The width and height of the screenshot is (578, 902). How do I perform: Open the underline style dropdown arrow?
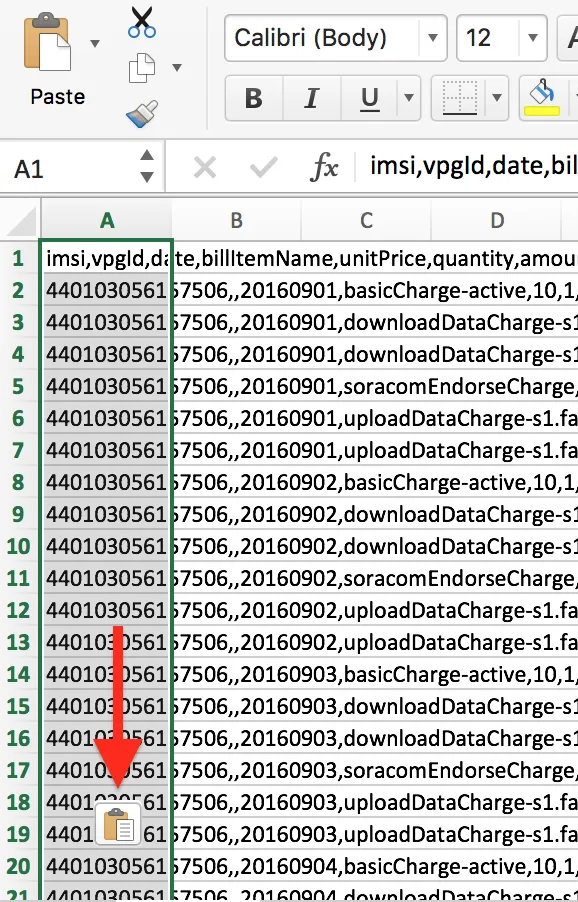point(409,98)
